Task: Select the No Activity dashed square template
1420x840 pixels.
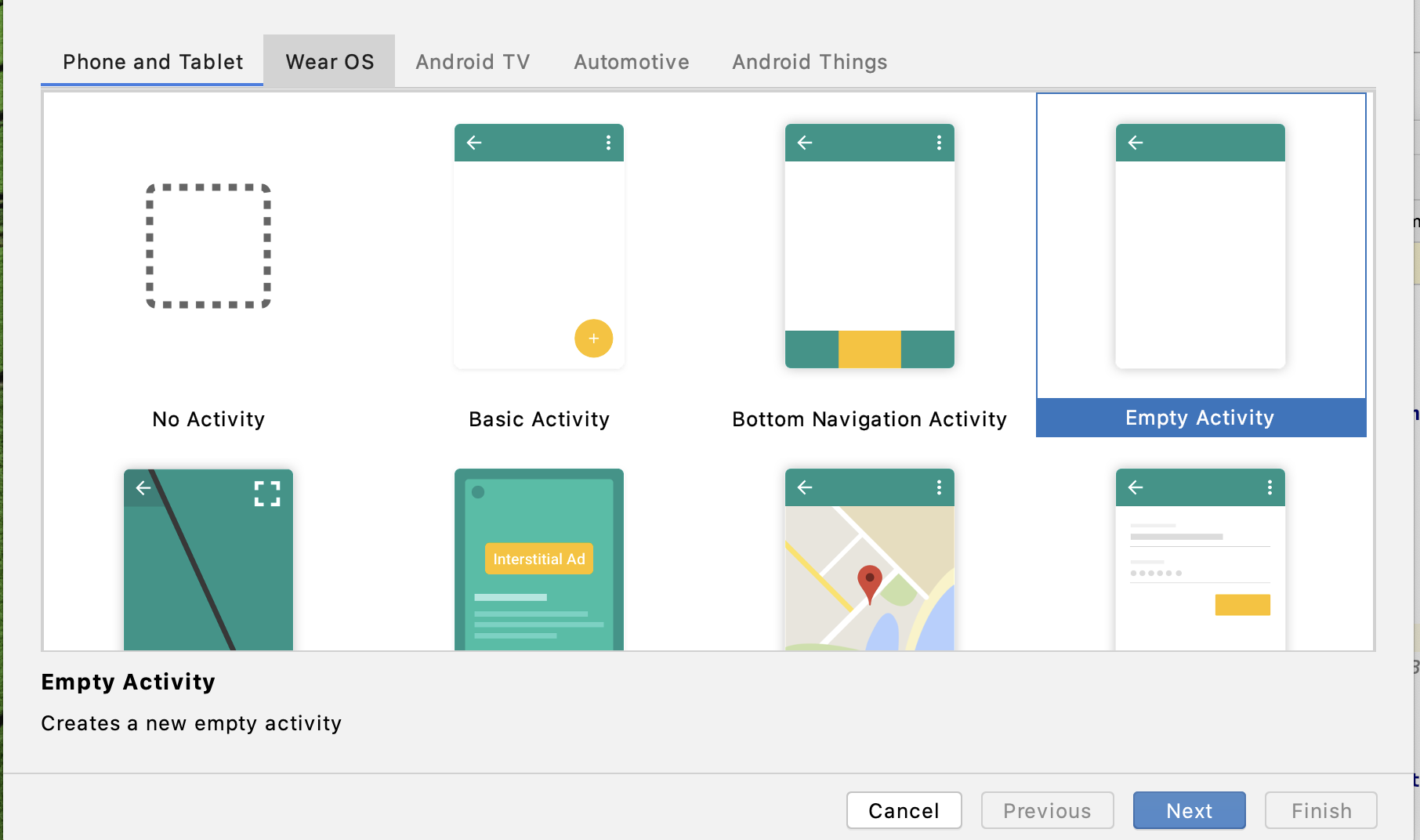Action: point(208,246)
